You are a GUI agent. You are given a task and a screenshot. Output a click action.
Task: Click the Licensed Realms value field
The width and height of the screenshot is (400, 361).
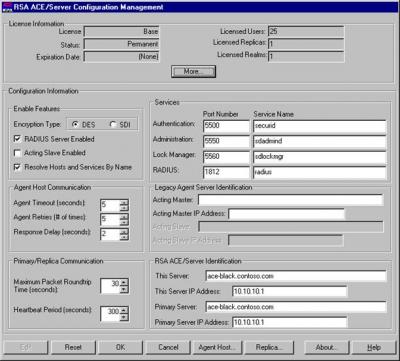[306, 56]
